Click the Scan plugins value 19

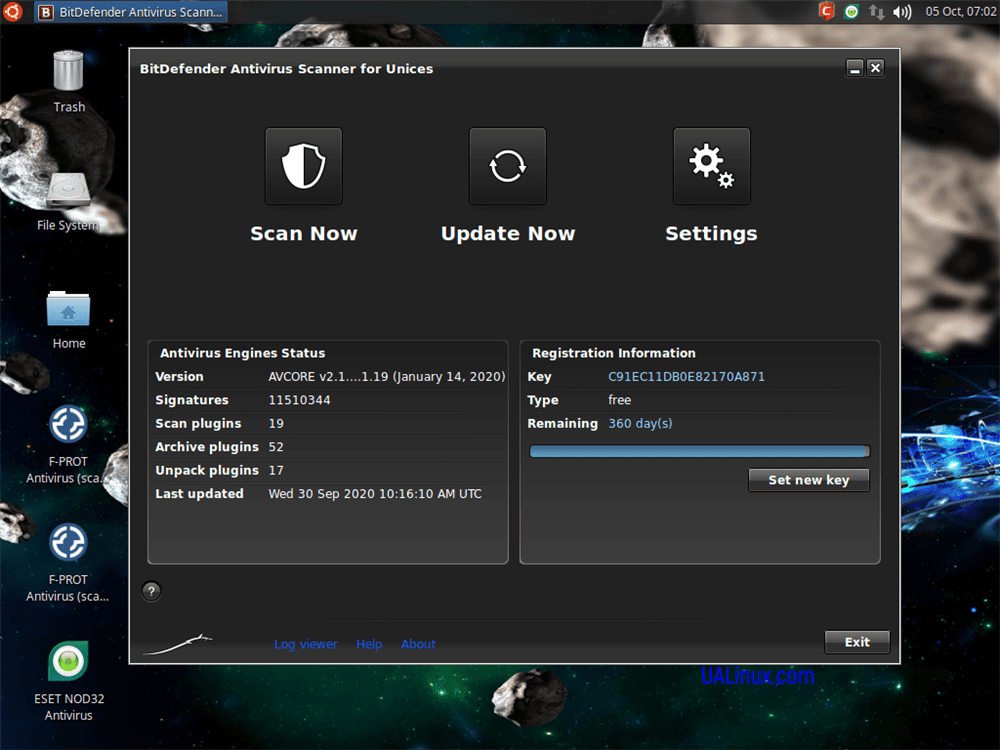coord(276,423)
